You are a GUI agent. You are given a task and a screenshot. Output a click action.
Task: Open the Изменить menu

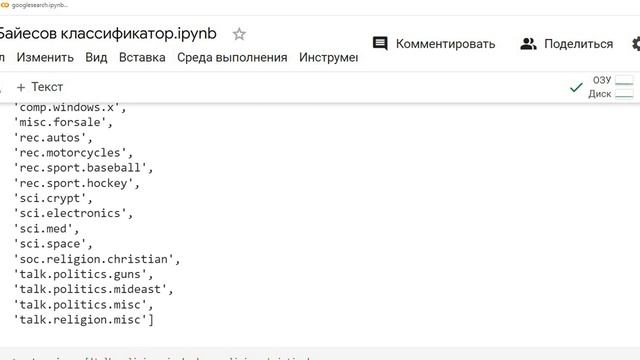[45, 58]
